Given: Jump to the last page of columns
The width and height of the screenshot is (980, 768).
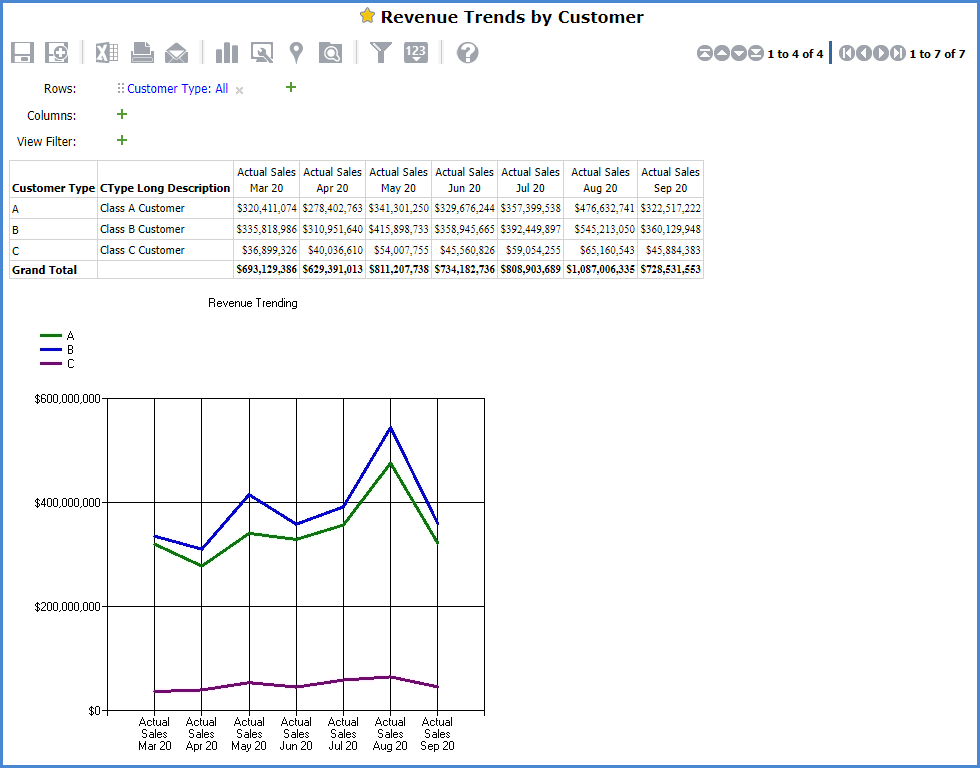Looking at the screenshot, I should [x=898, y=53].
